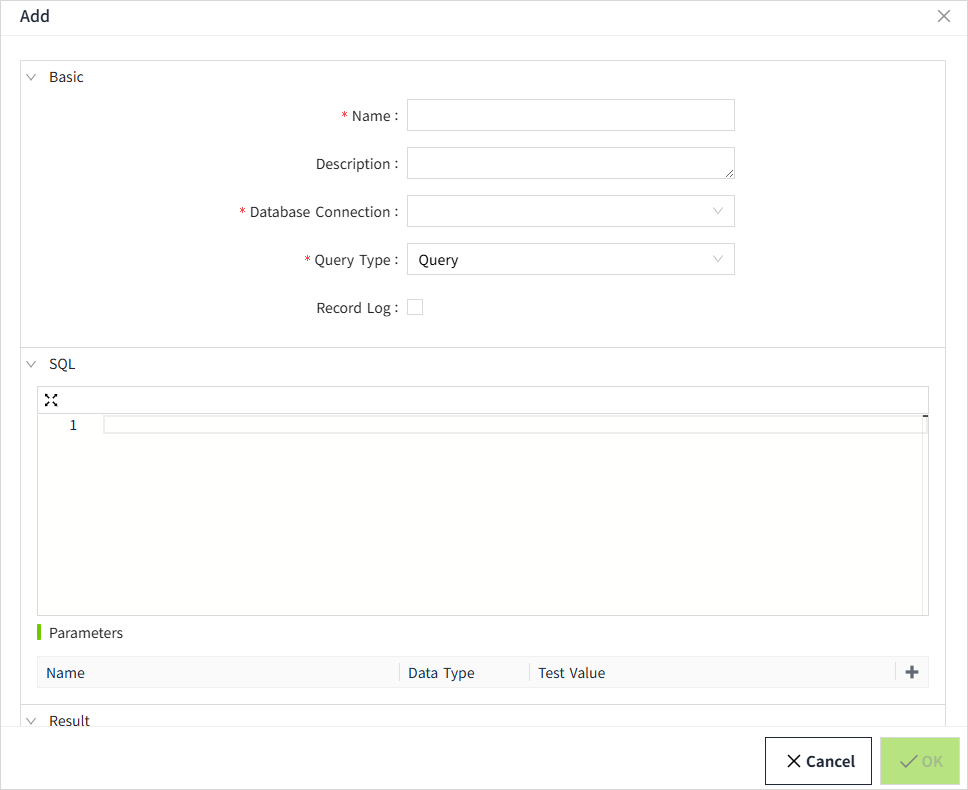Close the Add dialog with X icon
The image size is (968, 790).
pos(943,16)
